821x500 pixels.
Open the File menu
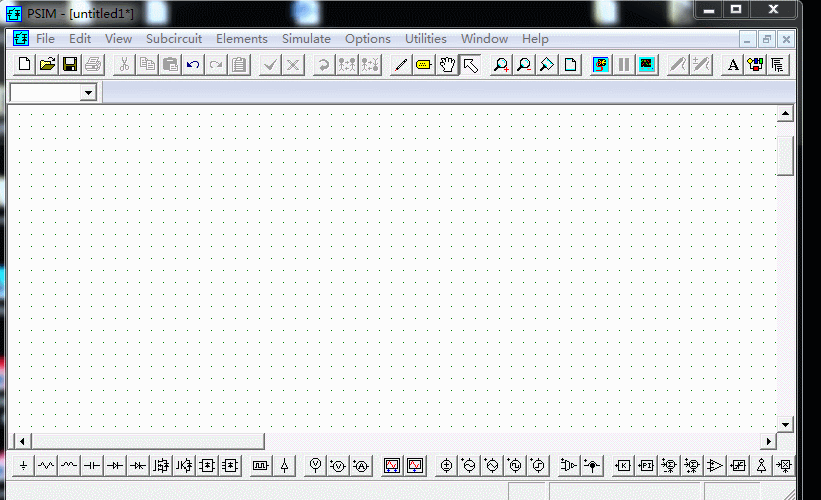tap(45, 39)
